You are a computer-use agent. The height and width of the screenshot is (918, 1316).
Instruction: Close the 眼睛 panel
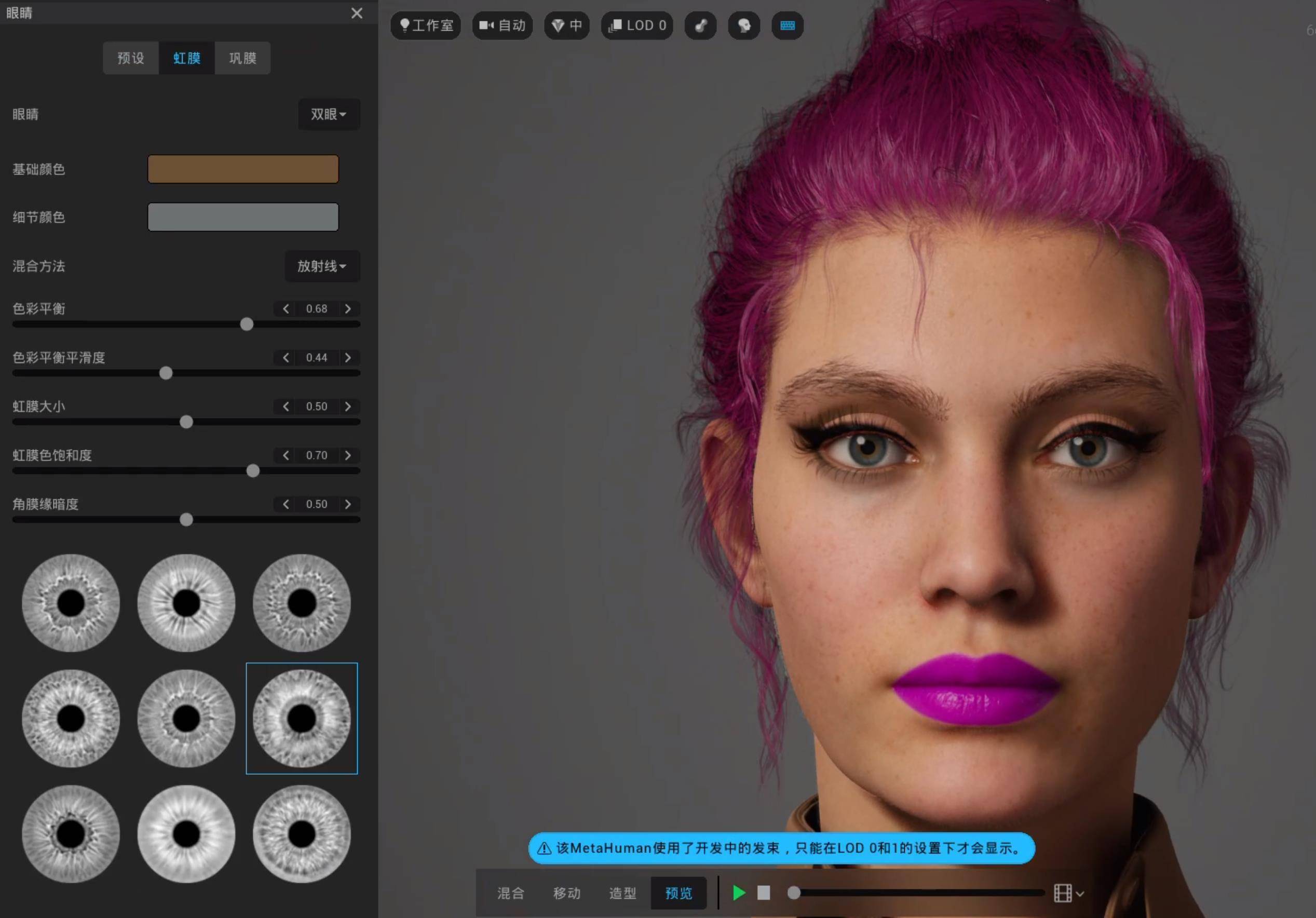357,12
